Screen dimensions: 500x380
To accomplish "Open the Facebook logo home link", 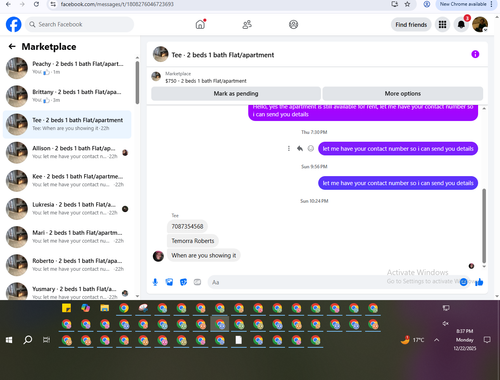I will (x=14, y=24).
